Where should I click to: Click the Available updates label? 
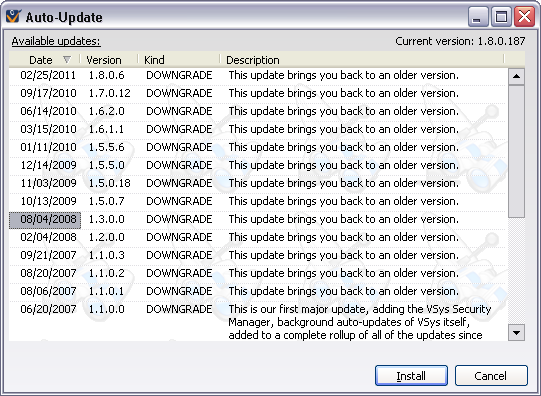56,41
